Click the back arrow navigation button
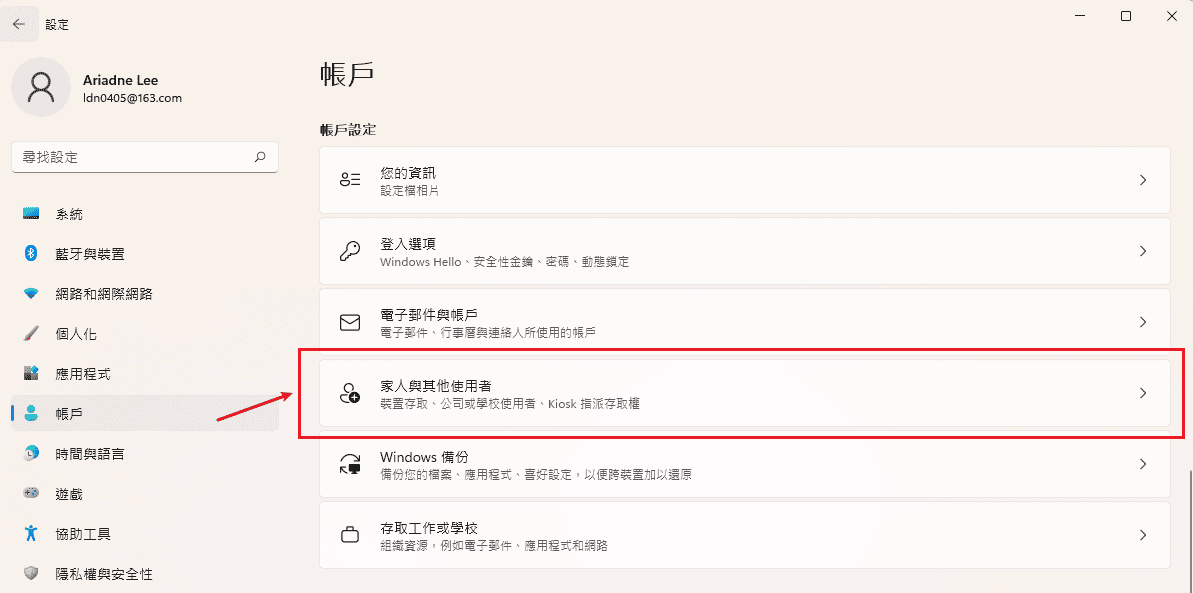The image size is (1193, 593). [17, 23]
